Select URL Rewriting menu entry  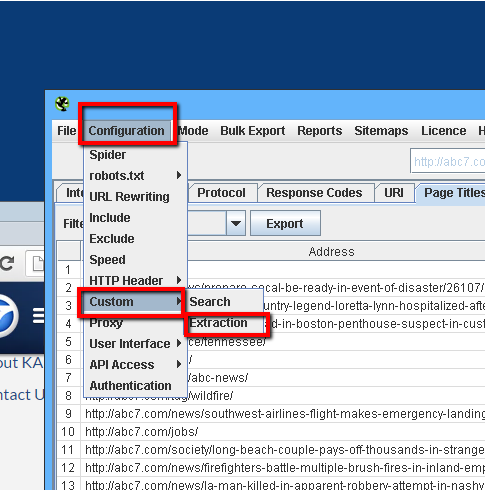click(135, 197)
